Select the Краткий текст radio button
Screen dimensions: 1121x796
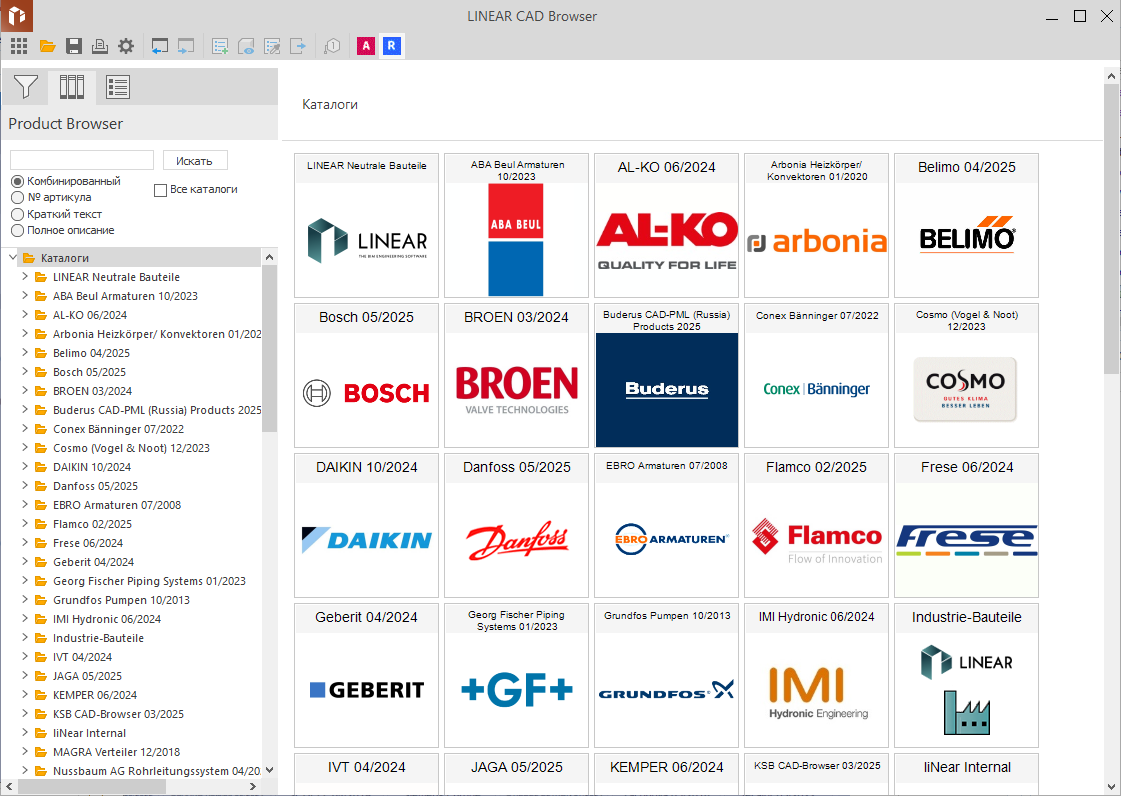(x=18, y=215)
